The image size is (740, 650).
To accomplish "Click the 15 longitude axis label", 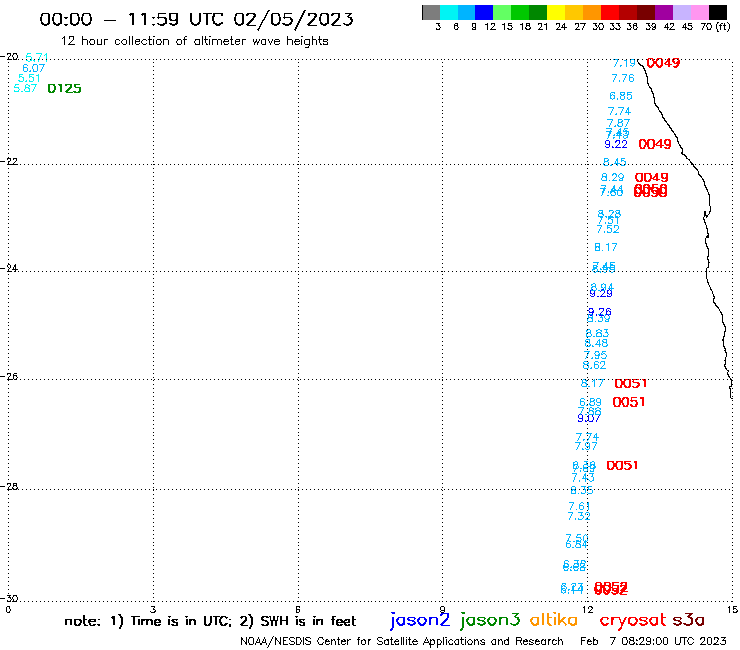I will [x=732, y=610].
